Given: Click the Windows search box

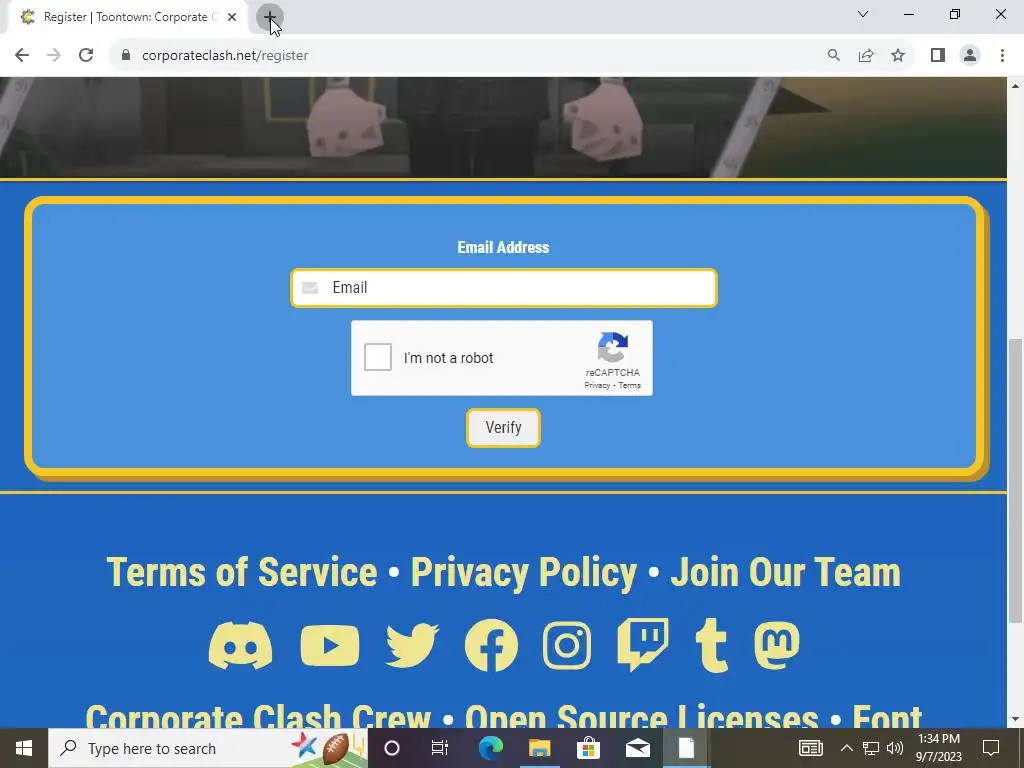Looking at the screenshot, I should (x=208, y=748).
